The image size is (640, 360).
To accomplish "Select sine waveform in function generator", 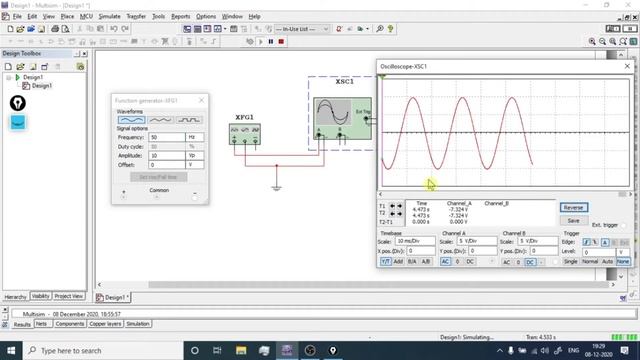I will (131, 120).
